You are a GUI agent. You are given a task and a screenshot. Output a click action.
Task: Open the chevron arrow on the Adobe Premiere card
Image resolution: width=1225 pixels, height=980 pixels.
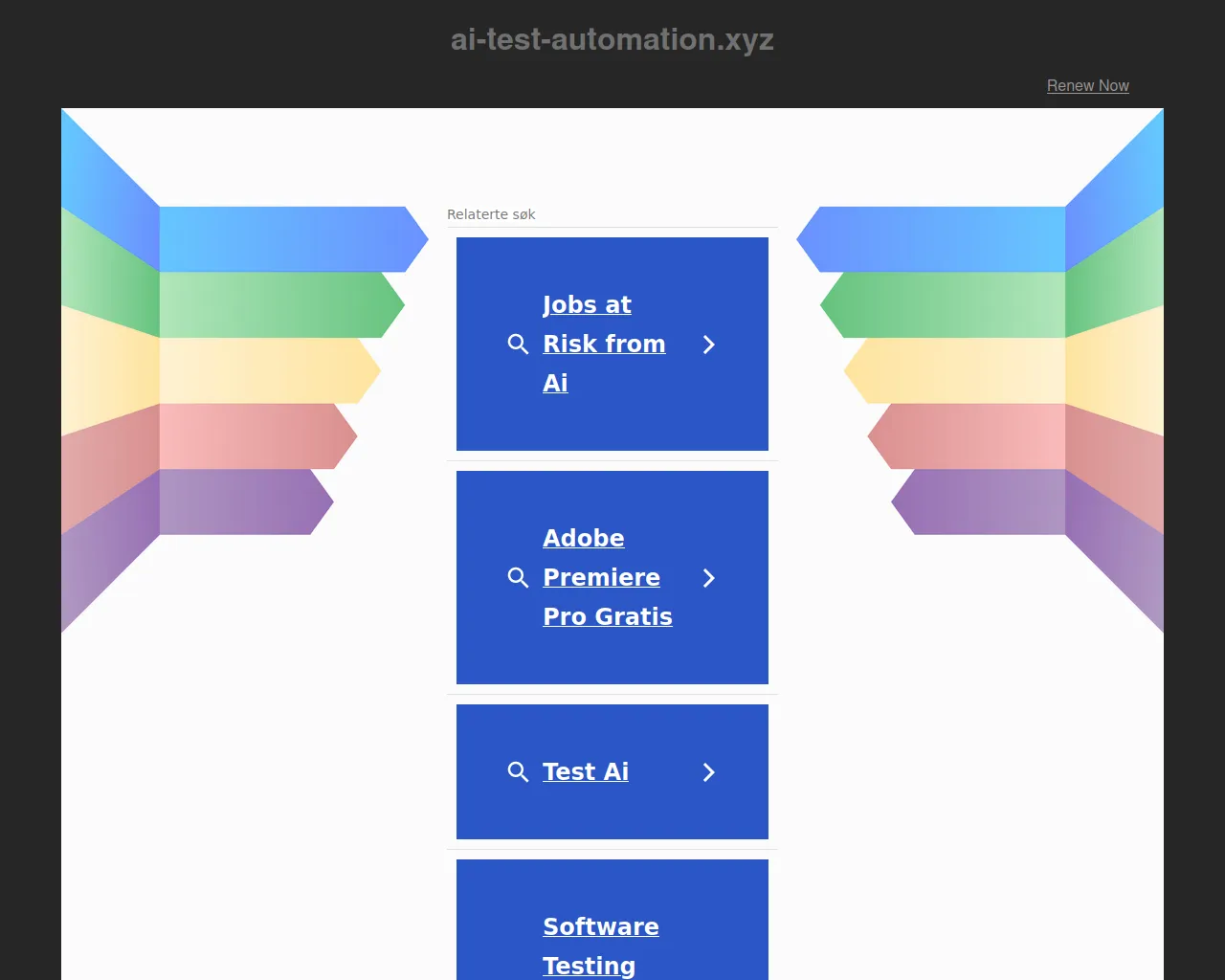tap(708, 578)
